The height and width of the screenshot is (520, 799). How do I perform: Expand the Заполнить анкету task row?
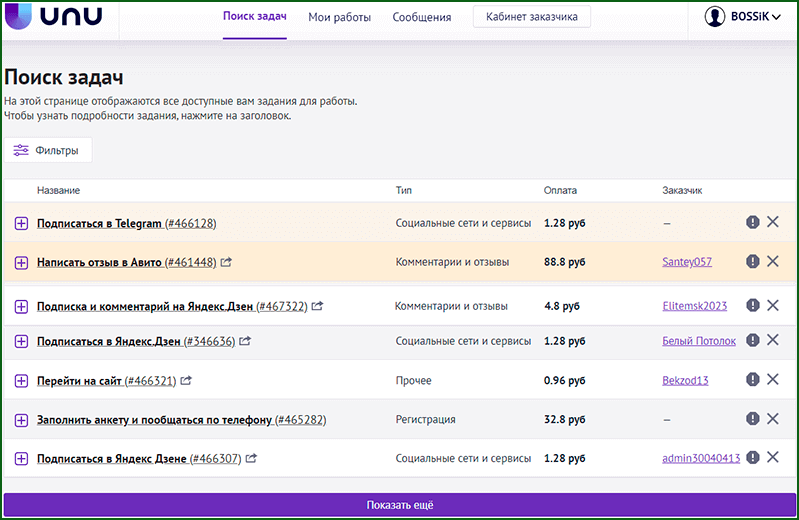pos(21,420)
